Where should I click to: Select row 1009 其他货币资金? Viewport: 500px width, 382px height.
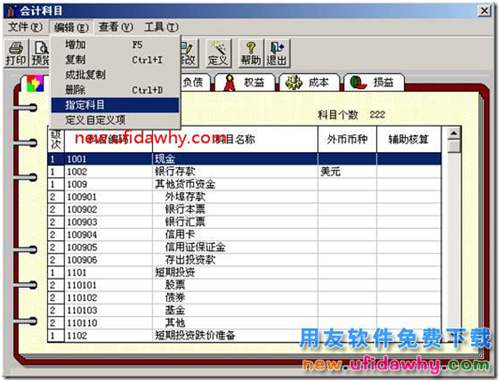click(245, 184)
